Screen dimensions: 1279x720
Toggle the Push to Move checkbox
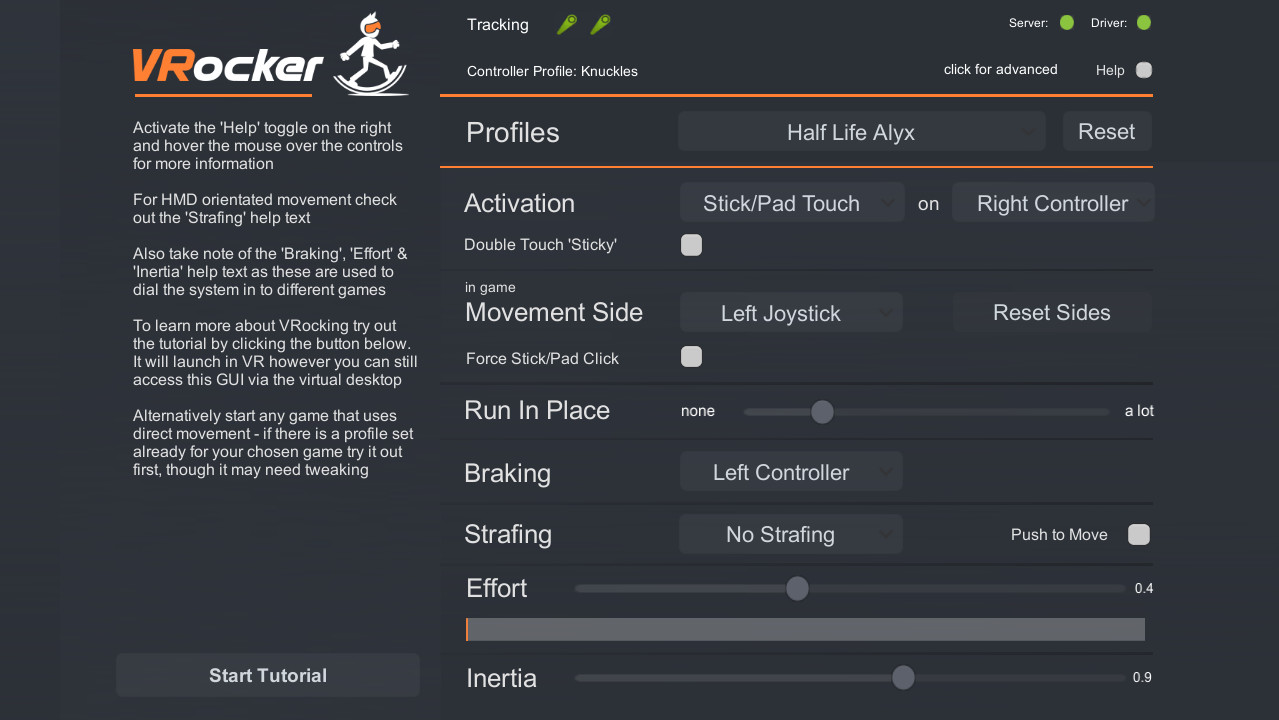(x=1138, y=534)
